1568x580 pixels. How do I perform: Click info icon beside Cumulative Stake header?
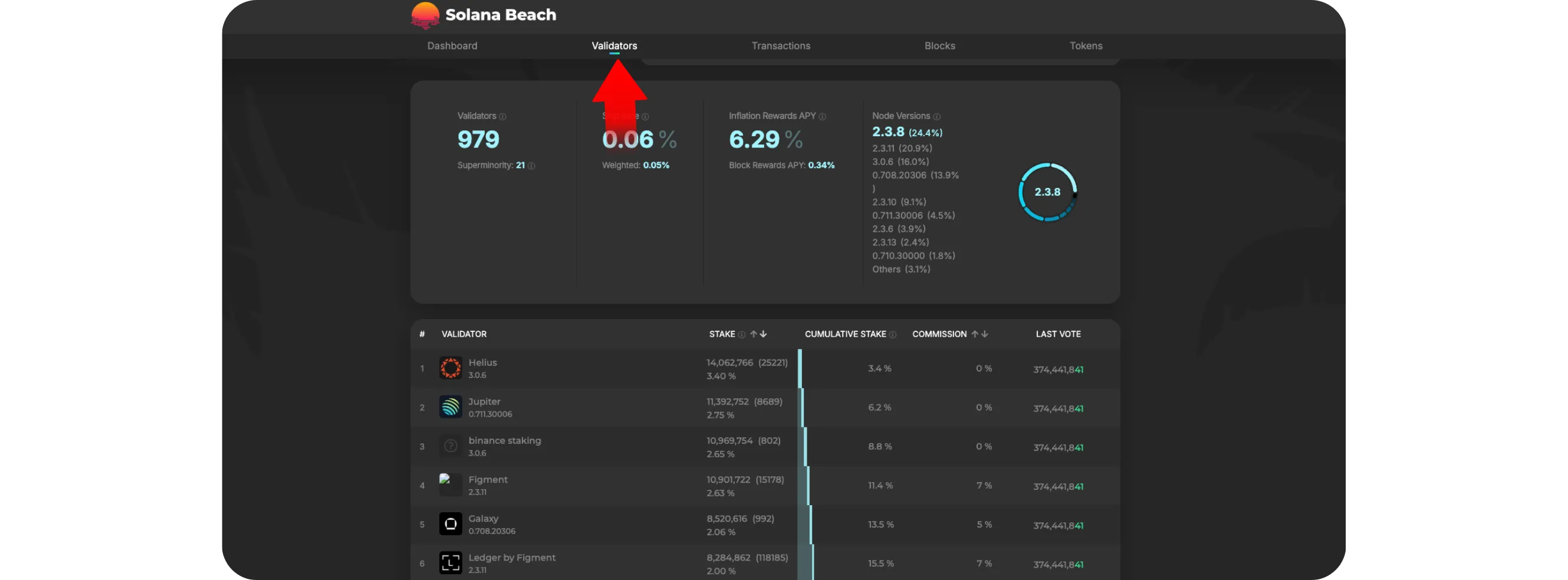[x=893, y=335]
